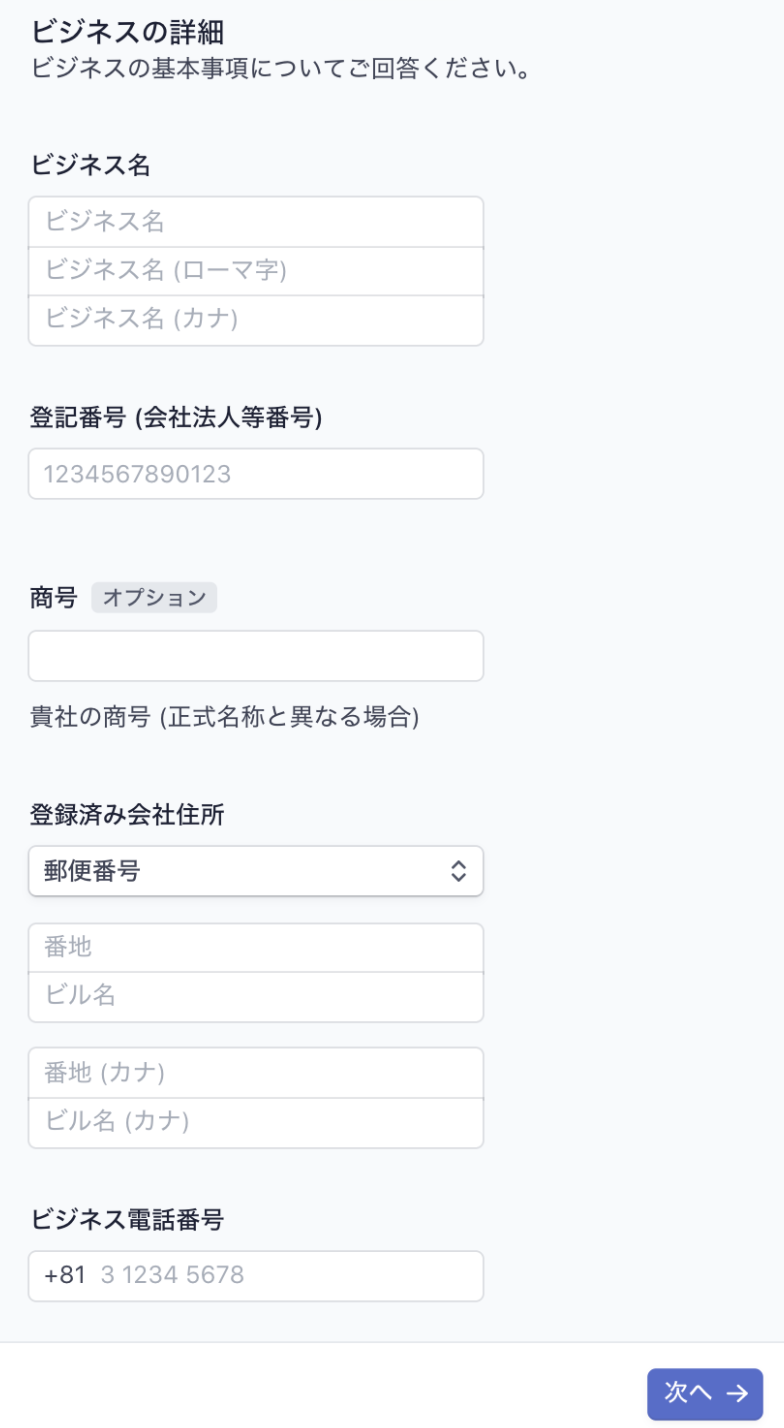The width and height of the screenshot is (784, 1428).
Task: Click the ビル名 (カナ) field
Action: 256,1122
